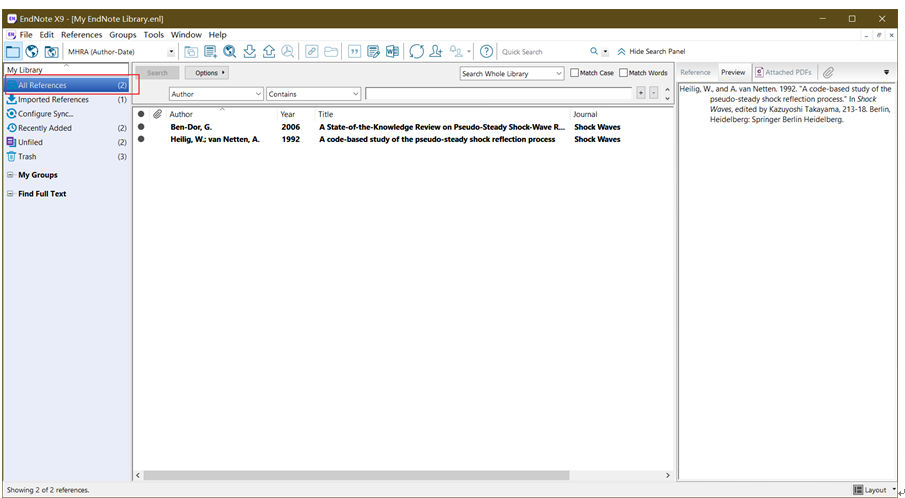Toggle the unread dot for Heilig row
This screenshot has width=905, height=498.
click(141, 139)
